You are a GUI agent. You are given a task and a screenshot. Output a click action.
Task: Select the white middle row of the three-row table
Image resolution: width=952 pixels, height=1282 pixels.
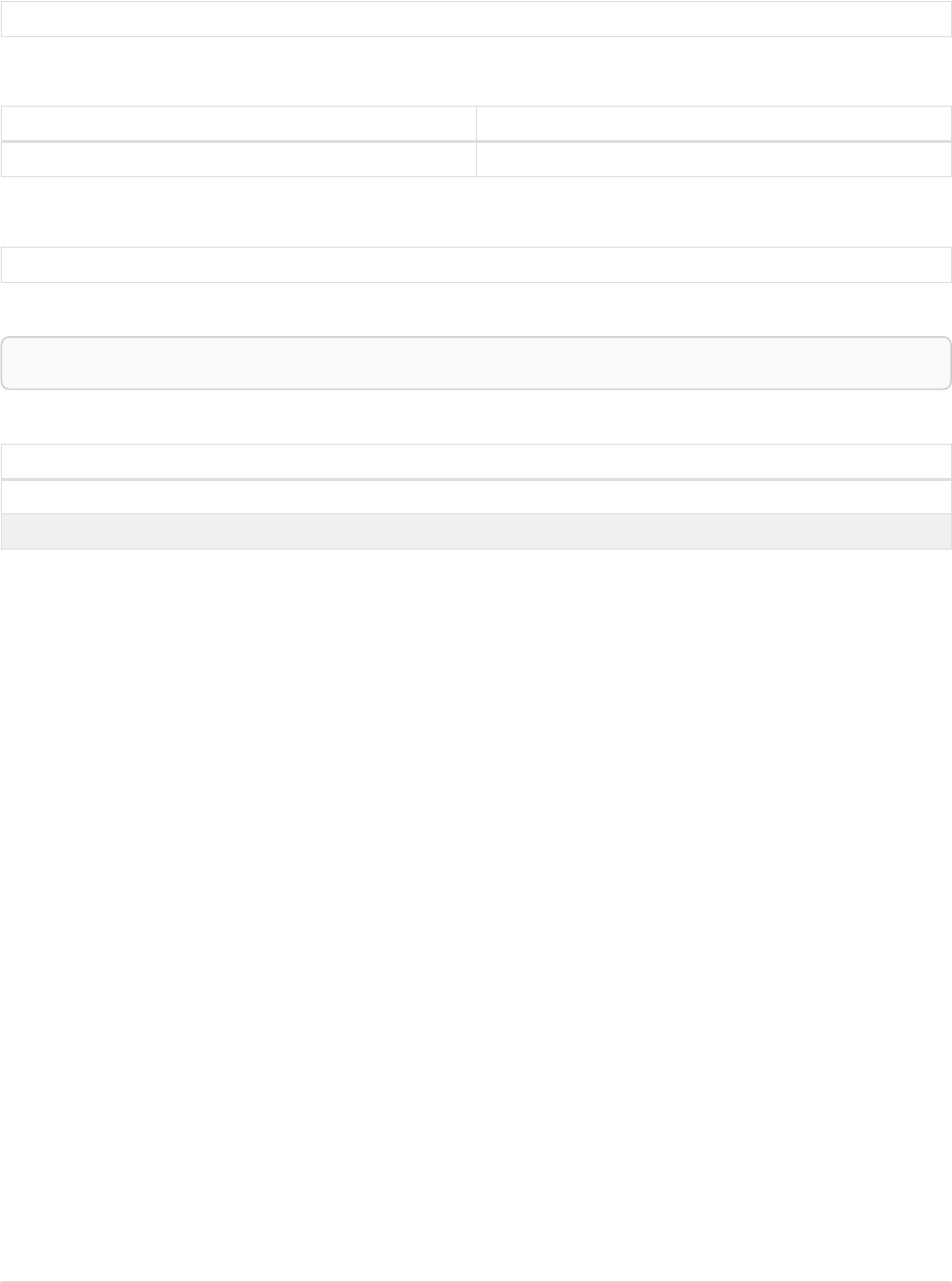coord(476,497)
